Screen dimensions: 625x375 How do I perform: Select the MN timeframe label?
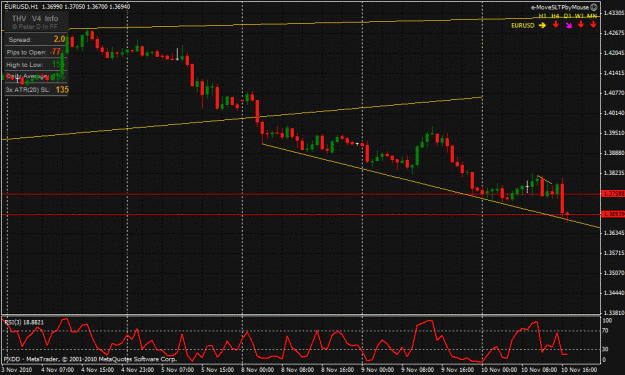(x=592, y=16)
